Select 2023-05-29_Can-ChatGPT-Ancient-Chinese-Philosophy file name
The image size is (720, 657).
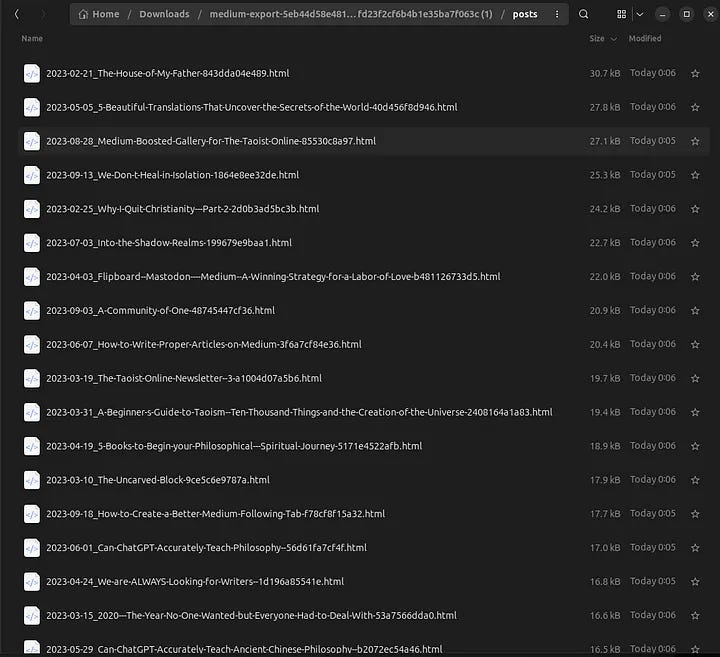click(x=244, y=649)
